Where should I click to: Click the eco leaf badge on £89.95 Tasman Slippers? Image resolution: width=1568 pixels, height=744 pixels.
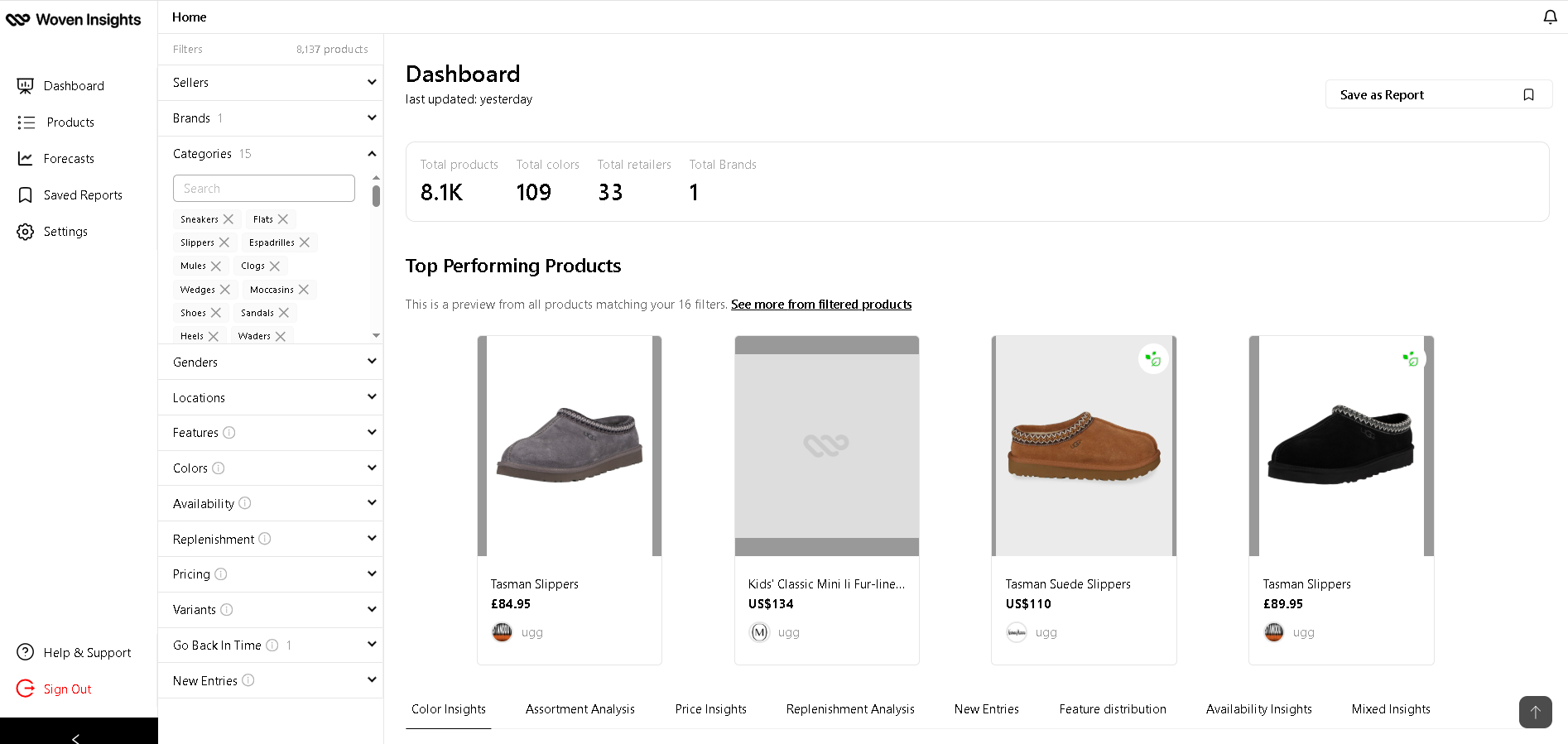coord(1411,359)
